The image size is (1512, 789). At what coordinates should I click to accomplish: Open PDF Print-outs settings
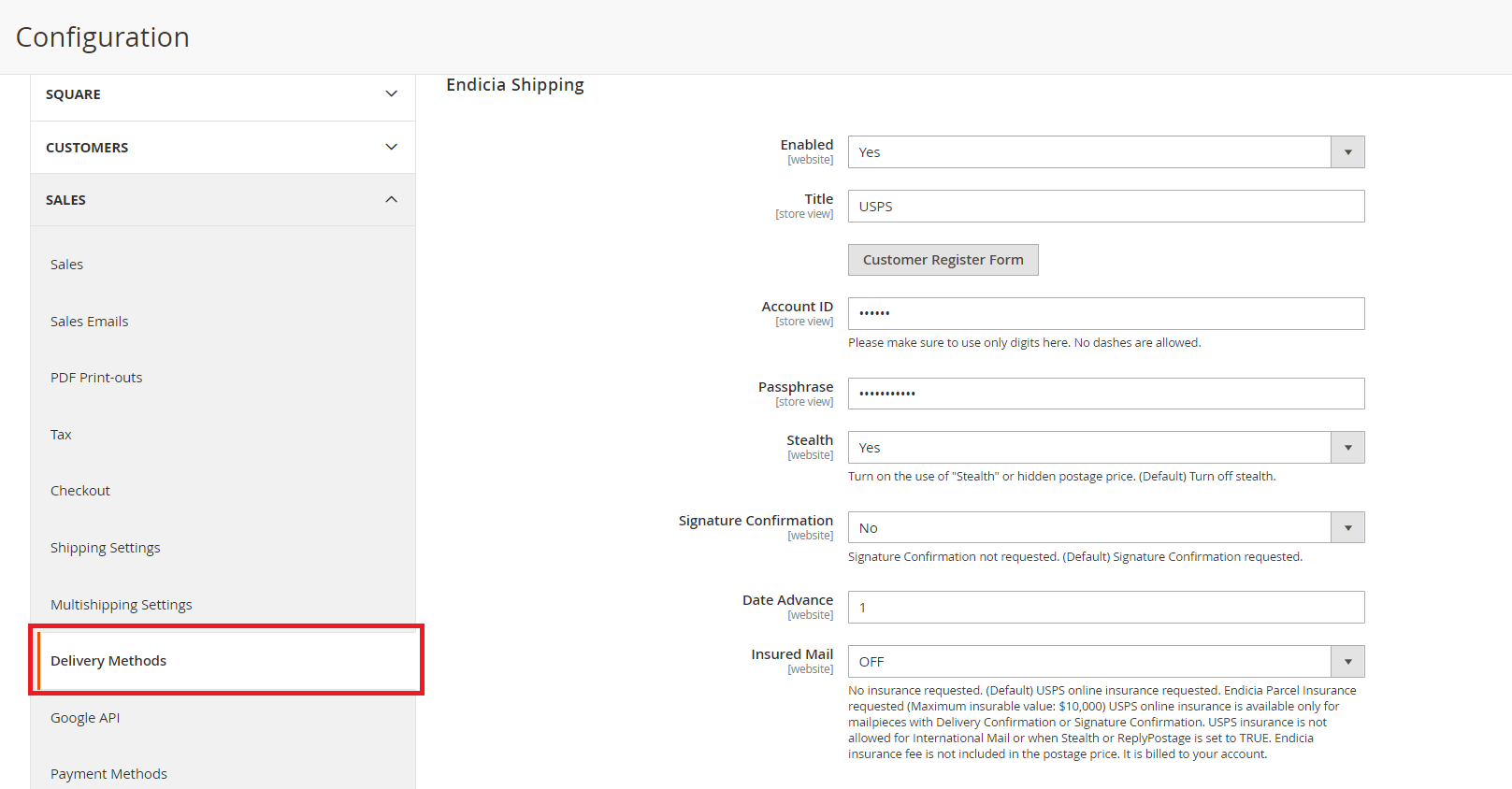pyautogui.click(x=96, y=378)
